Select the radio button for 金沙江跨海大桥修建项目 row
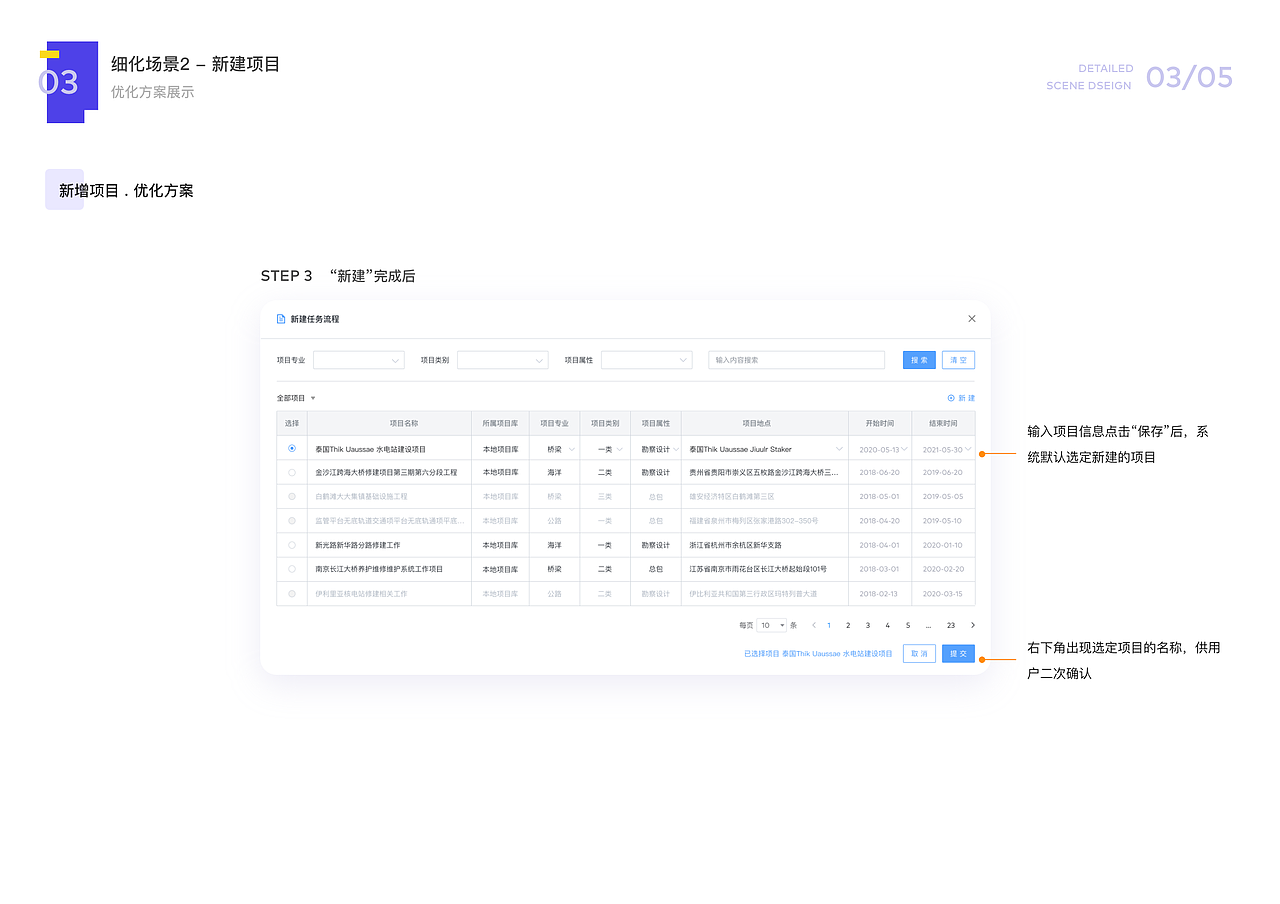 click(291, 472)
